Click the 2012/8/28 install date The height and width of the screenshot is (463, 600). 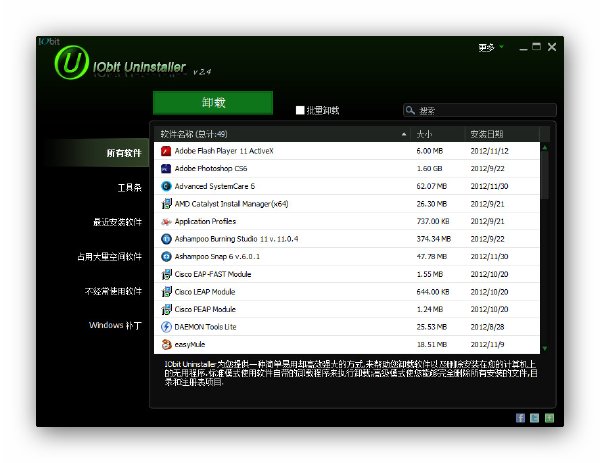(x=487, y=327)
